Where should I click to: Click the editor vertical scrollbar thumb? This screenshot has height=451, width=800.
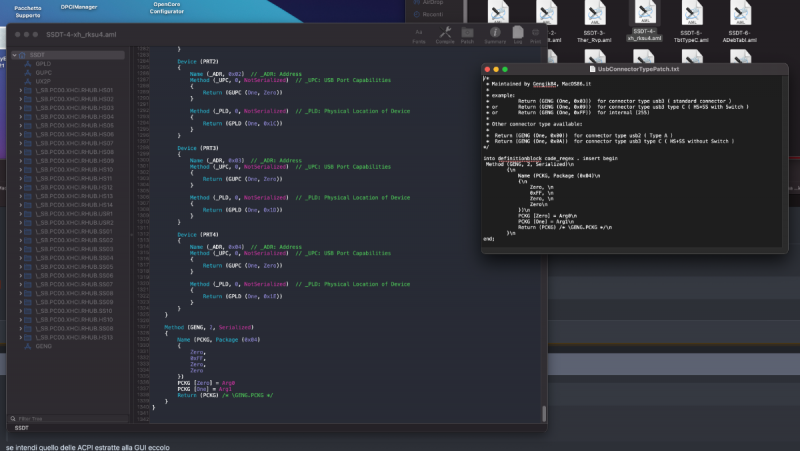click(544, 413)
